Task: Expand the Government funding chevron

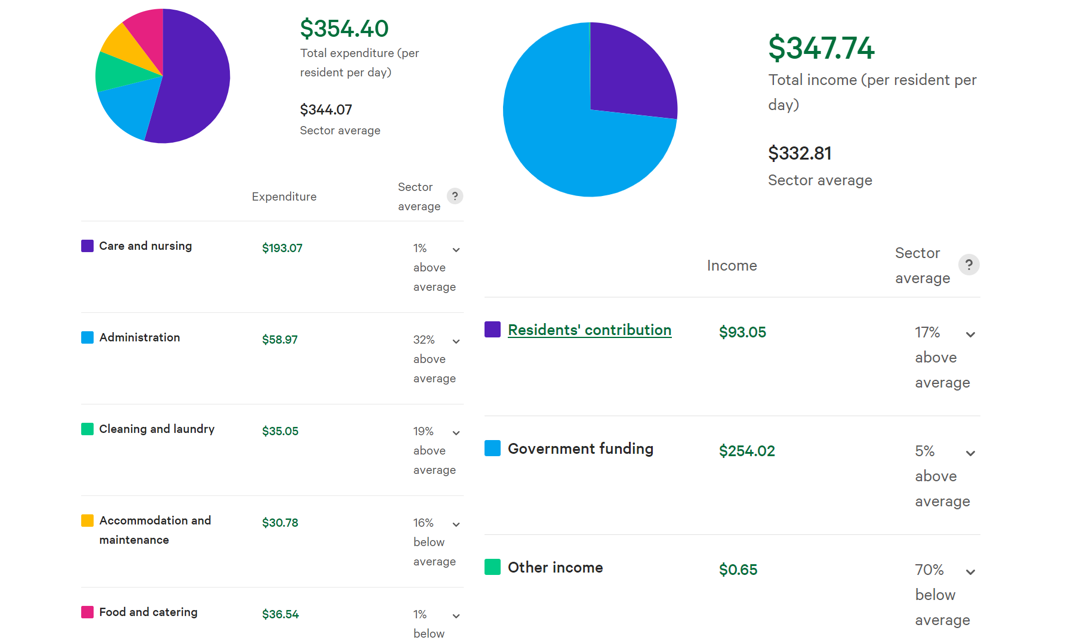Action: (x=970, y=454)
